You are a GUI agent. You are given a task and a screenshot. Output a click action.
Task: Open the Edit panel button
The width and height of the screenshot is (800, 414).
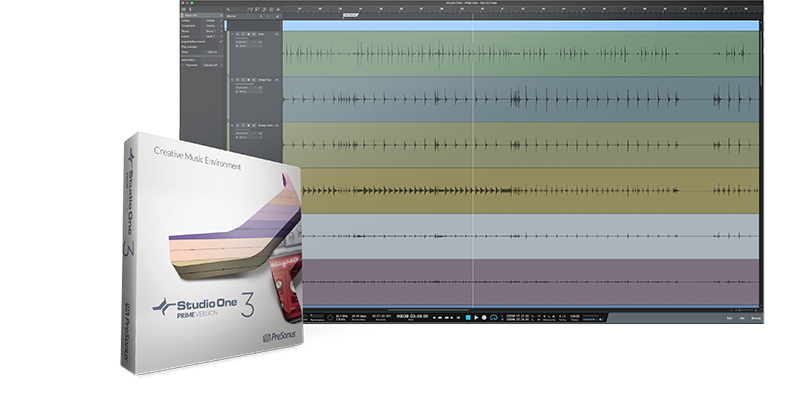(729, 318)
